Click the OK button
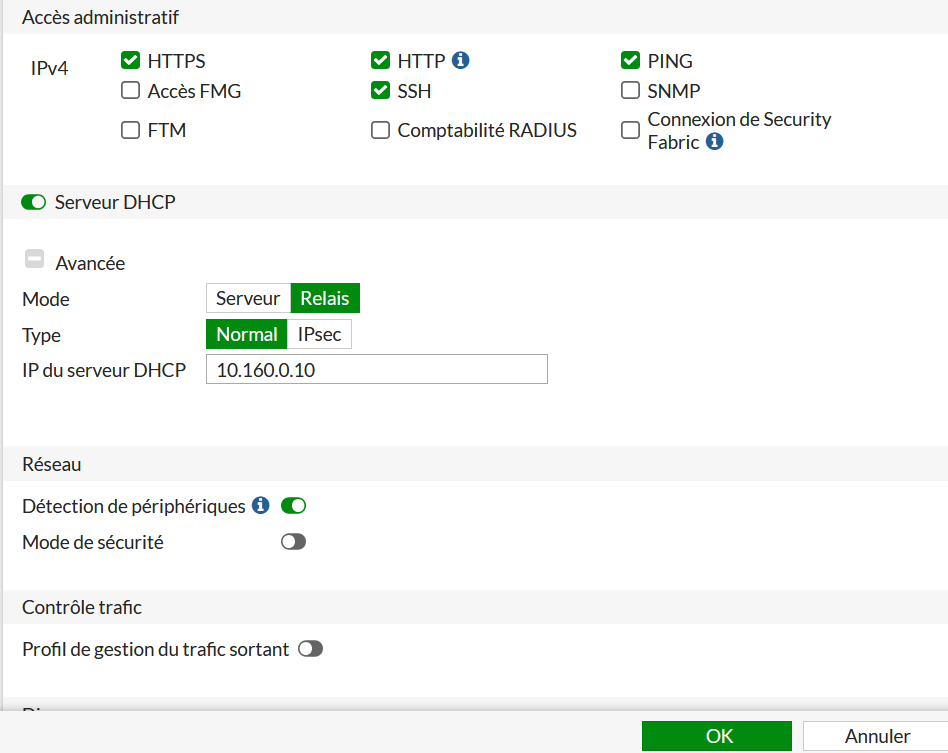 tap(717, 736)
